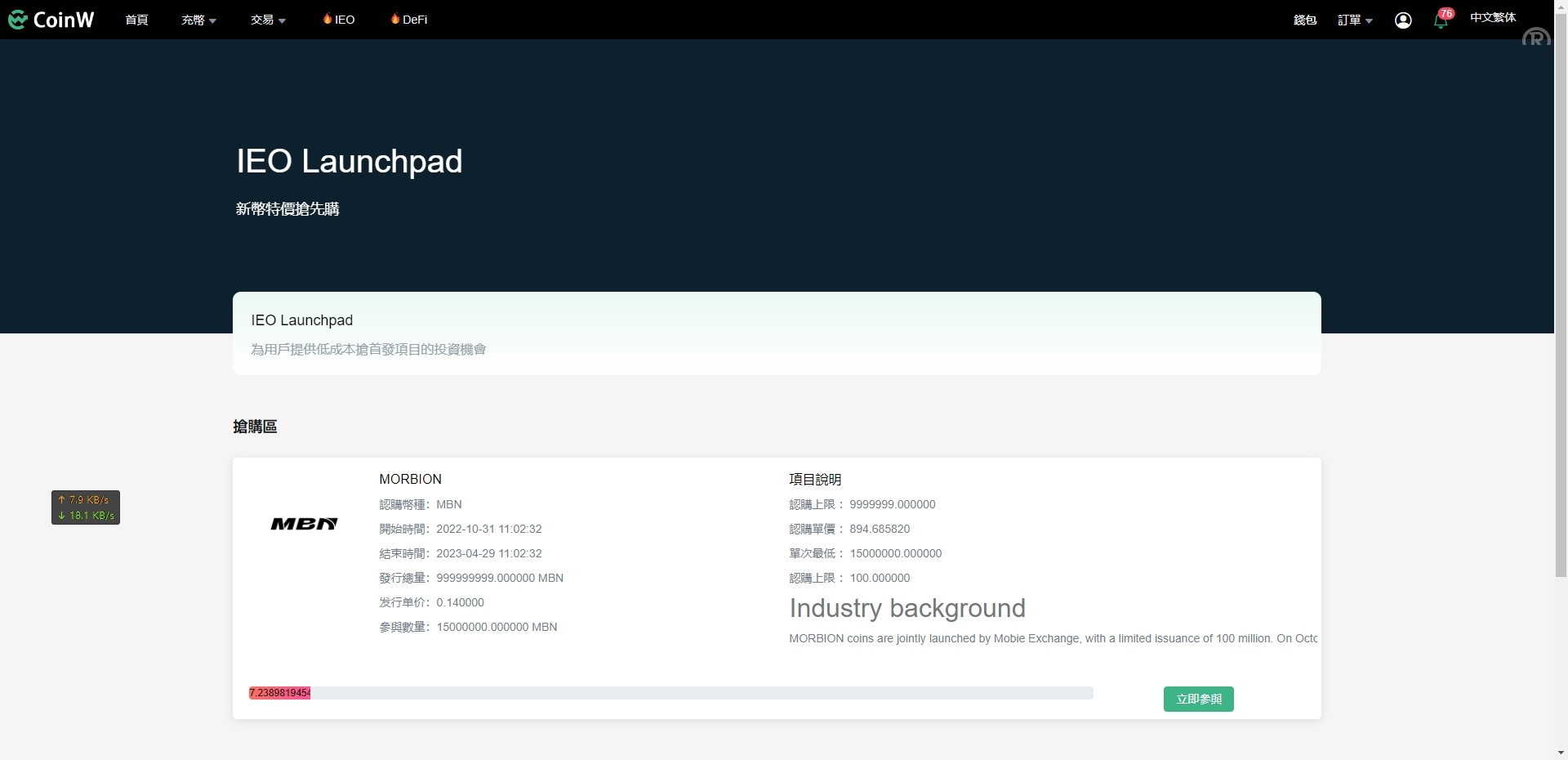Go to the 首頁 home page

(x=136, y=20)
